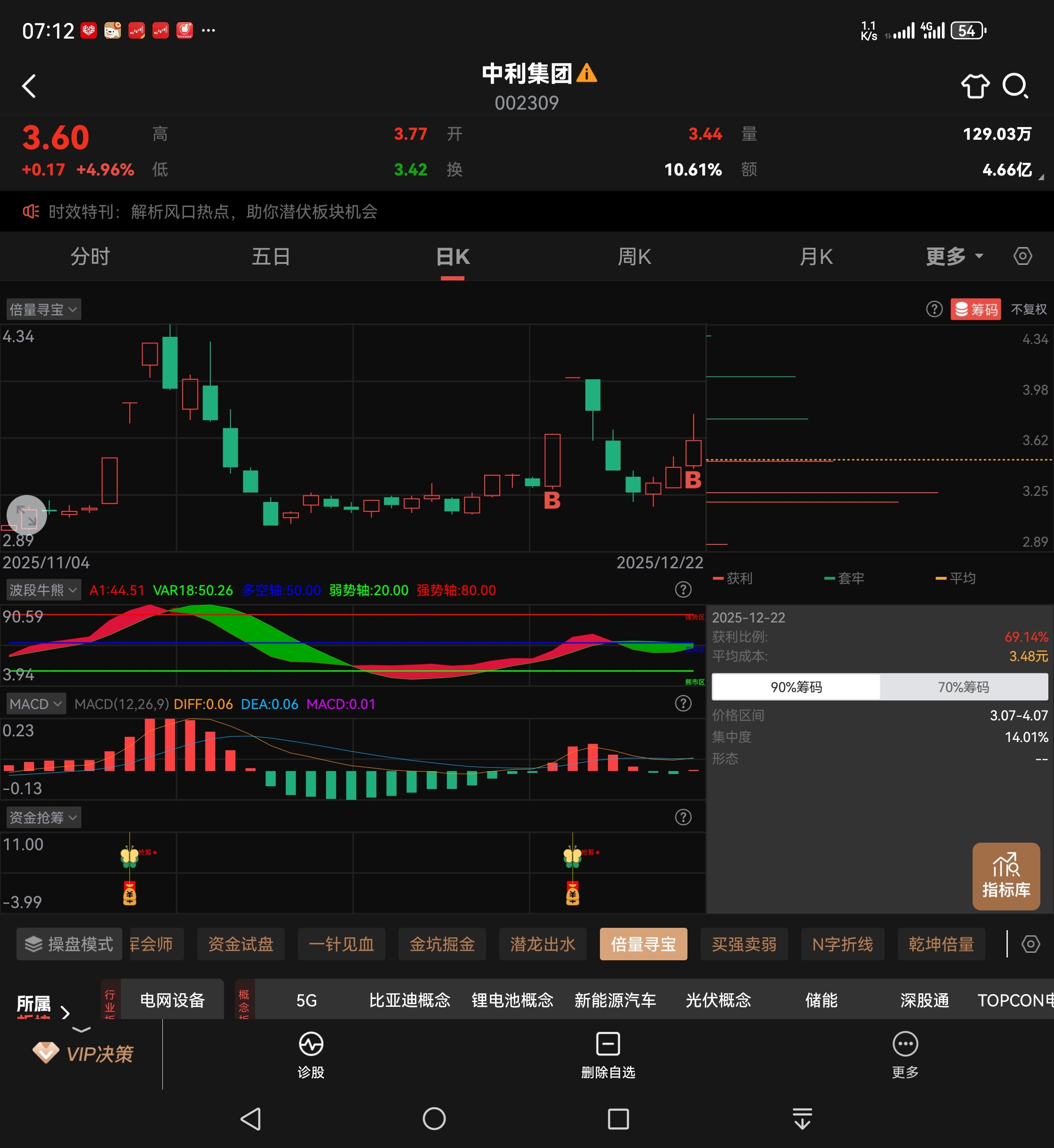Open the stock search magnifier icon
The height and width of the screenshot is (1148, 1054).
point(1015,86)
